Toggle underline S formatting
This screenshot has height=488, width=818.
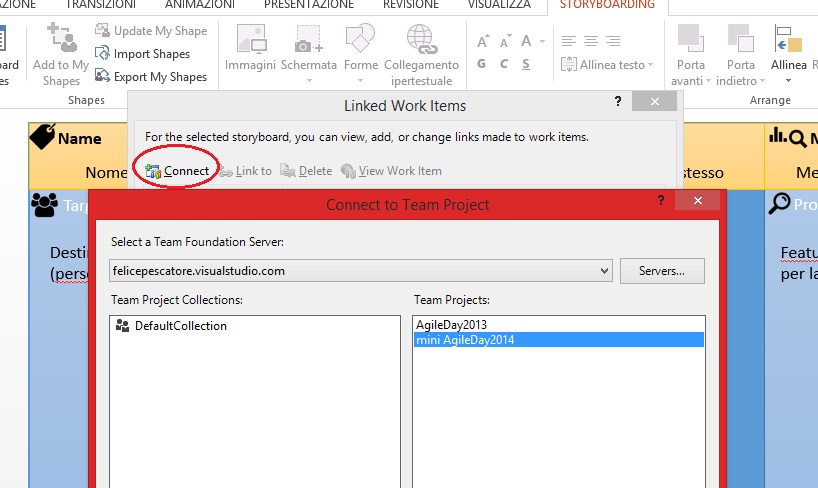(526, 64)
